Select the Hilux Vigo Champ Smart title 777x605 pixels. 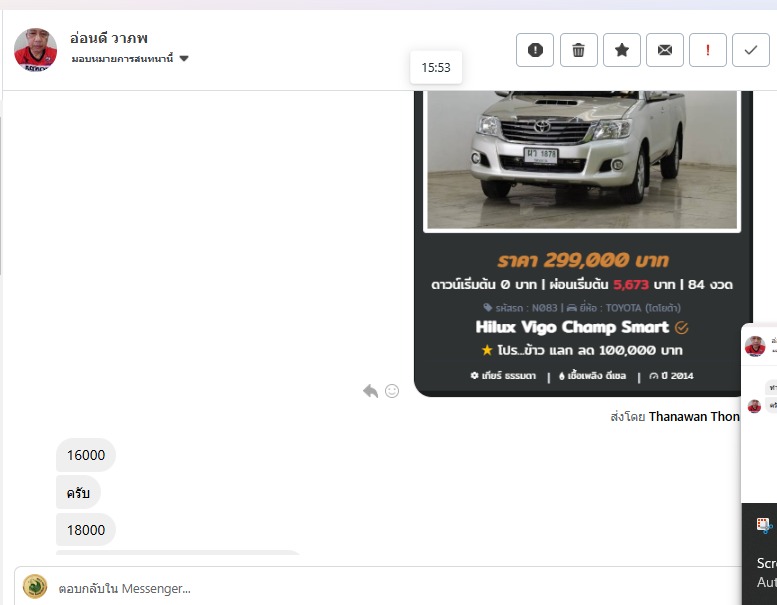[x=572, y=327]
